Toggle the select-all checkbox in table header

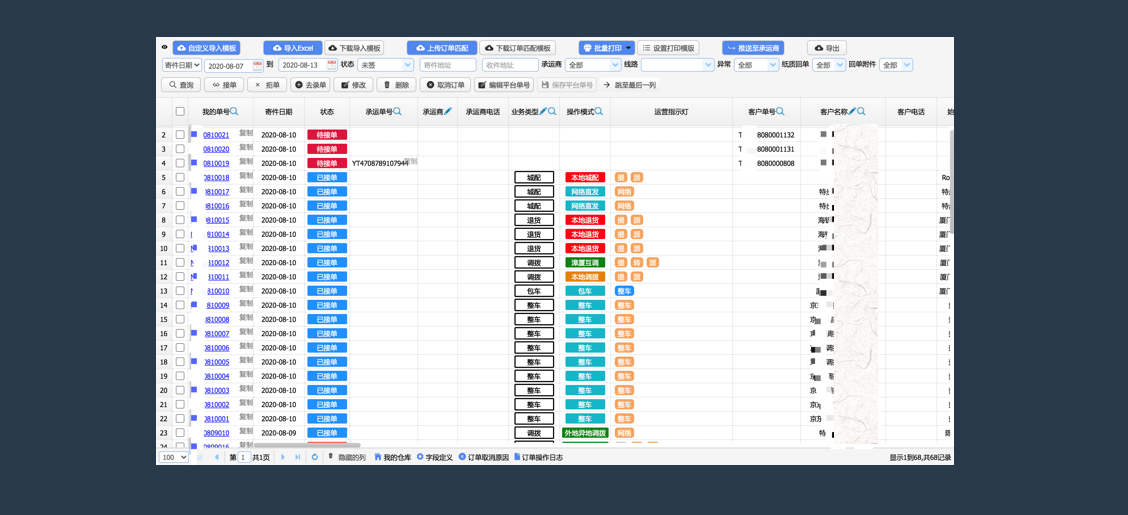click(x=180, y=111)
